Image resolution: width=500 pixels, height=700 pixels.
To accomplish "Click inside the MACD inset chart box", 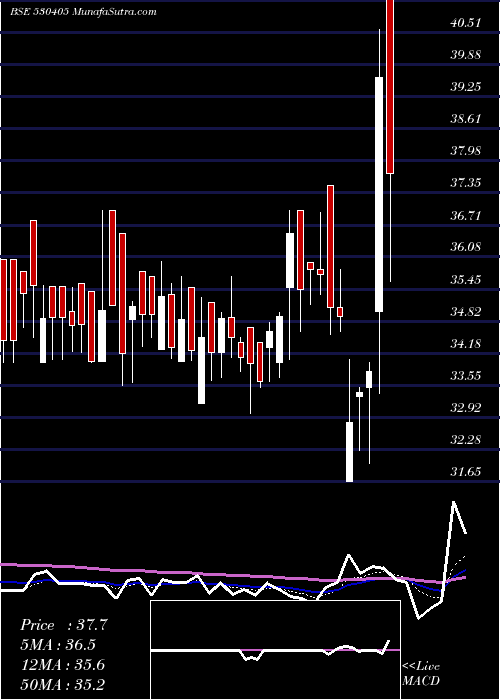I will [275, 650].
